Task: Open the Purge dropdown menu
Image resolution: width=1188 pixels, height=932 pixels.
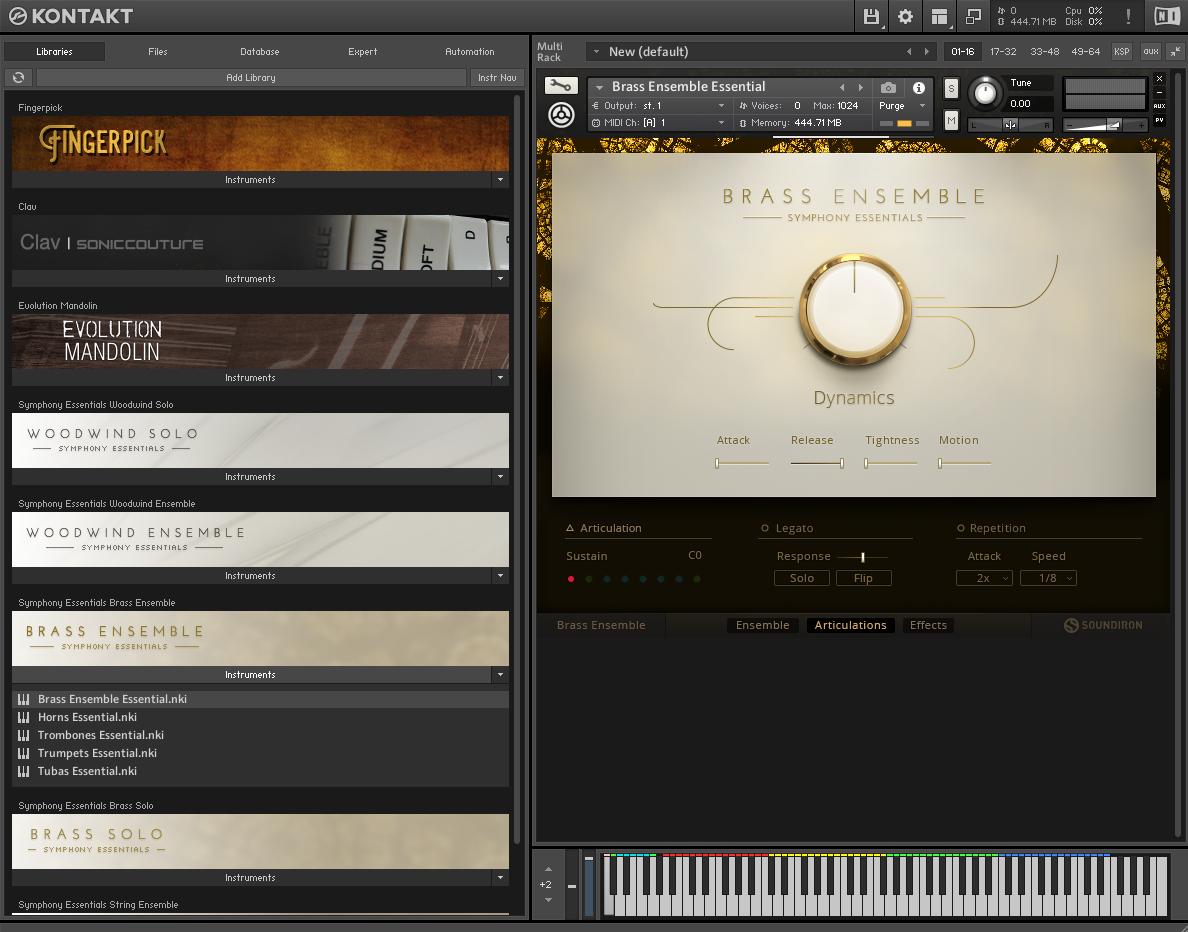Action: [902, 106]
